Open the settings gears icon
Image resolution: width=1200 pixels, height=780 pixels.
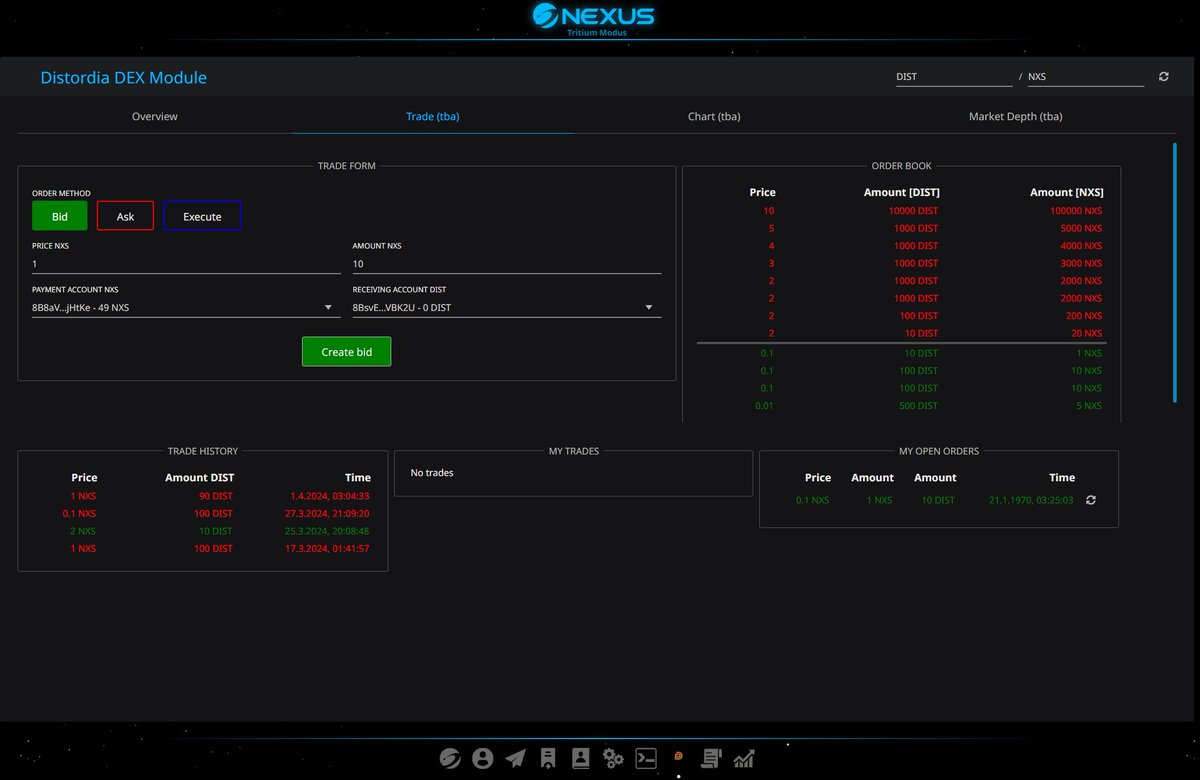coord(614,758)
